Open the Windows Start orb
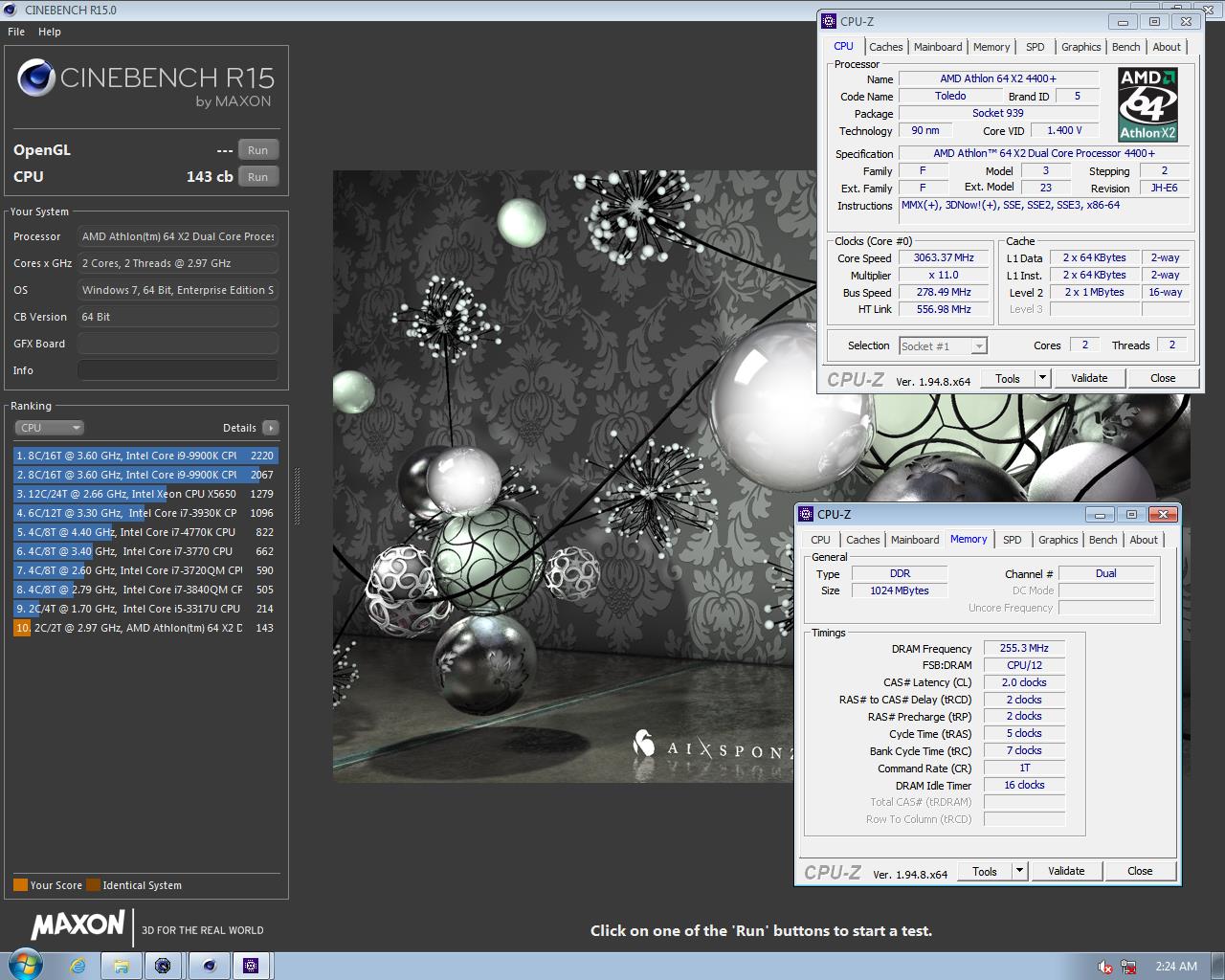This screenshot has width=1225, height=980. pos(25,965)
